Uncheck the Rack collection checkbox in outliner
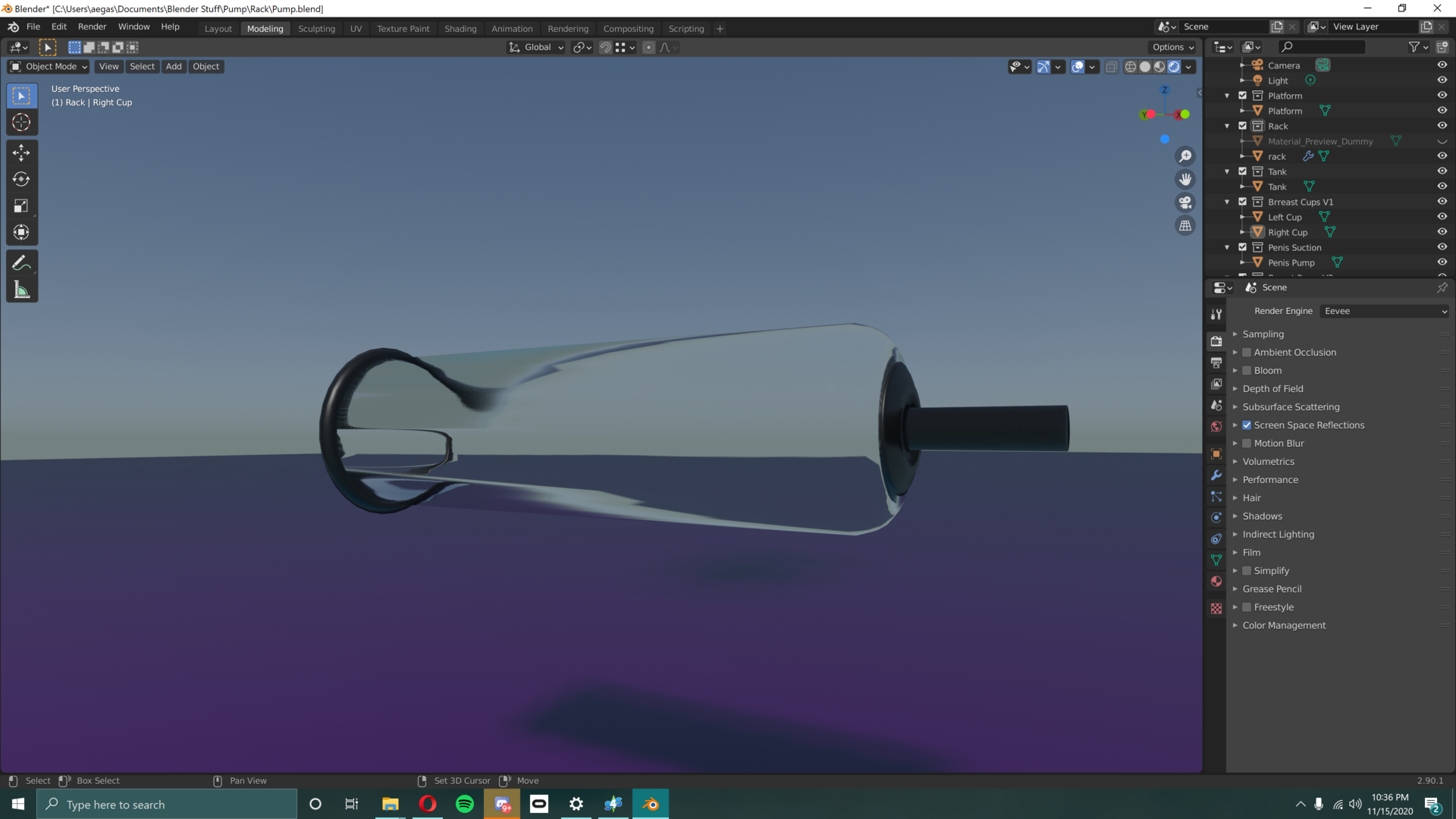The height and width of the screenshot is (819, 1456). (1242, 126)
